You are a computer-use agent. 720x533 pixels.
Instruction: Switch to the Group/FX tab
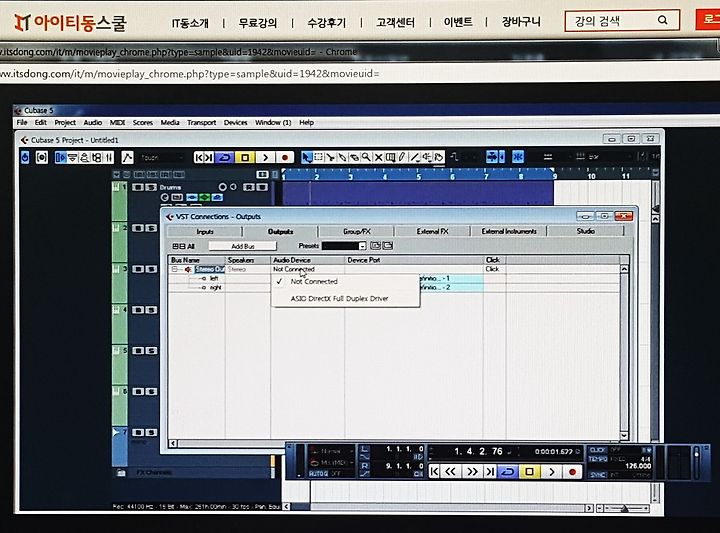click(356, 231)
